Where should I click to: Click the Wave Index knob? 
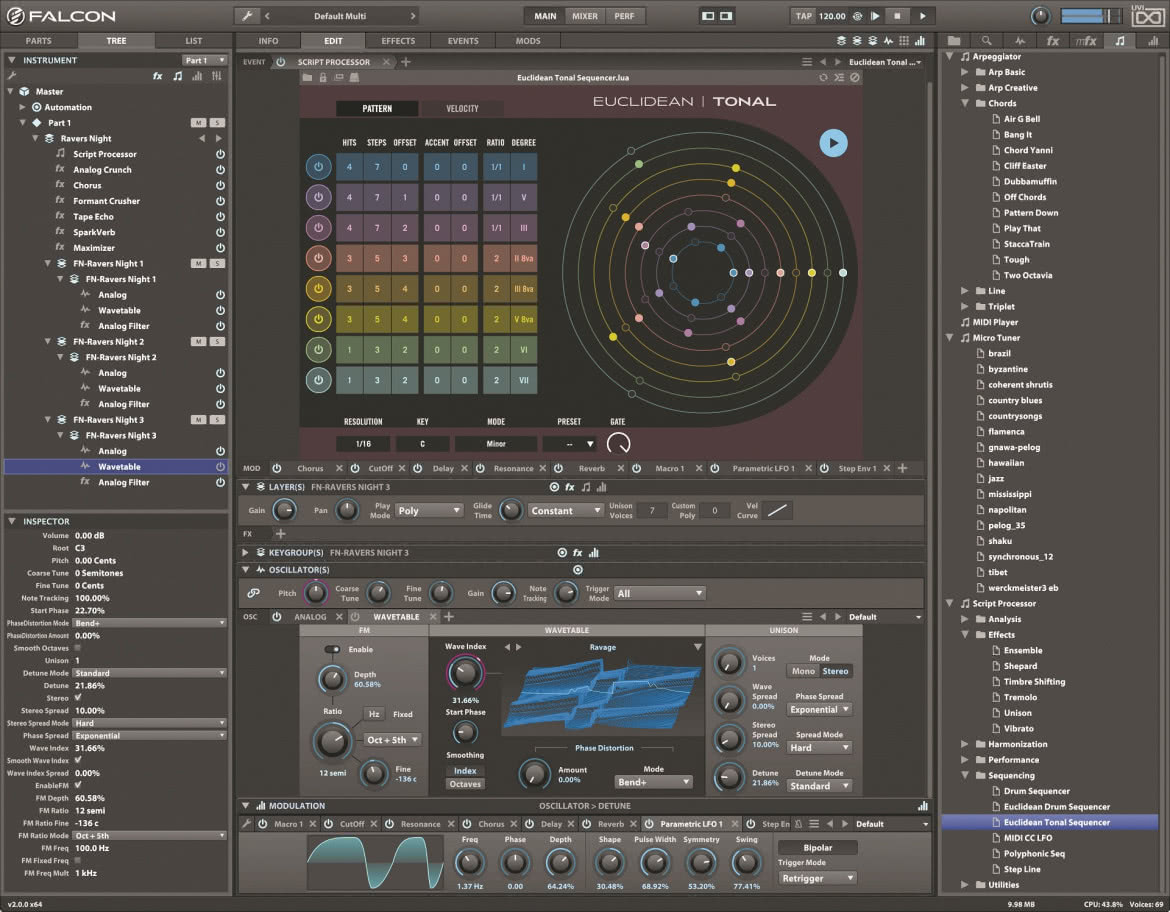click(464, 673)
